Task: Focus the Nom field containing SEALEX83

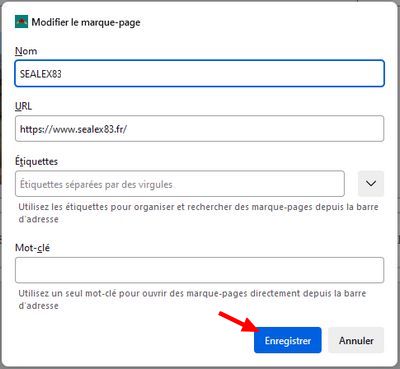Action: (199, 73)
